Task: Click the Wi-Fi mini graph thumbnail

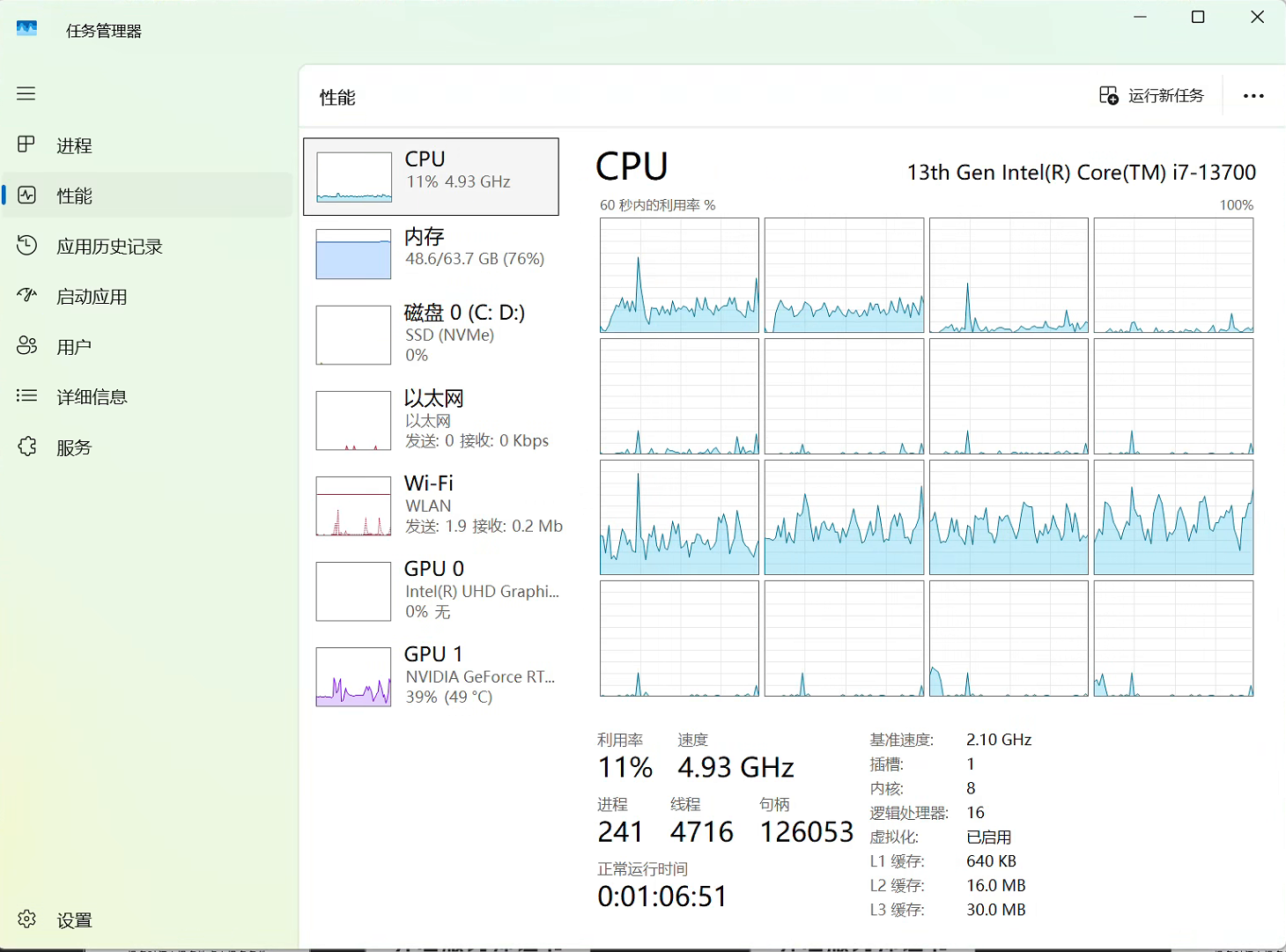Action: 353,506
